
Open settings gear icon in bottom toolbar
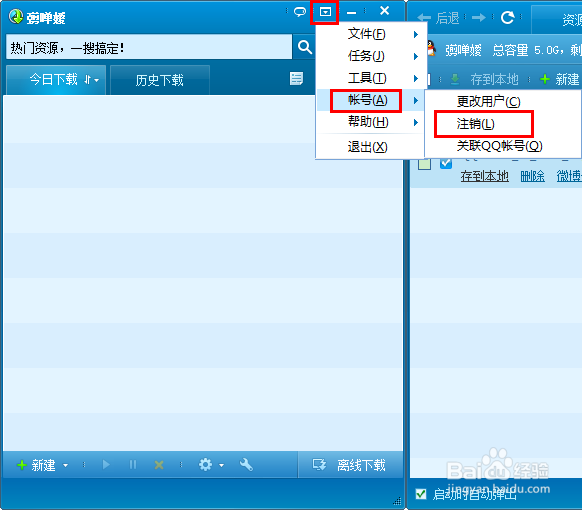[x=205, y=464]
